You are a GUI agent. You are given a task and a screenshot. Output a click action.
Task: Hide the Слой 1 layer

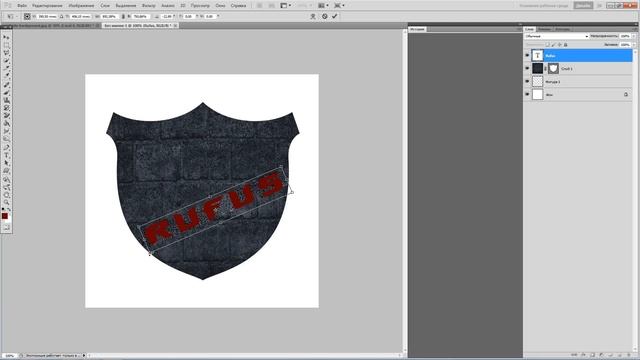point(527,68)
